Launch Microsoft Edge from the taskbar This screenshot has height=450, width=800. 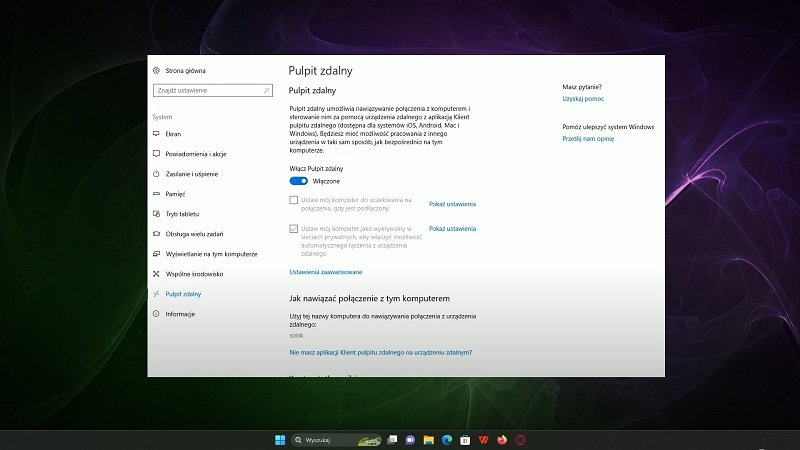pos(447,440)
